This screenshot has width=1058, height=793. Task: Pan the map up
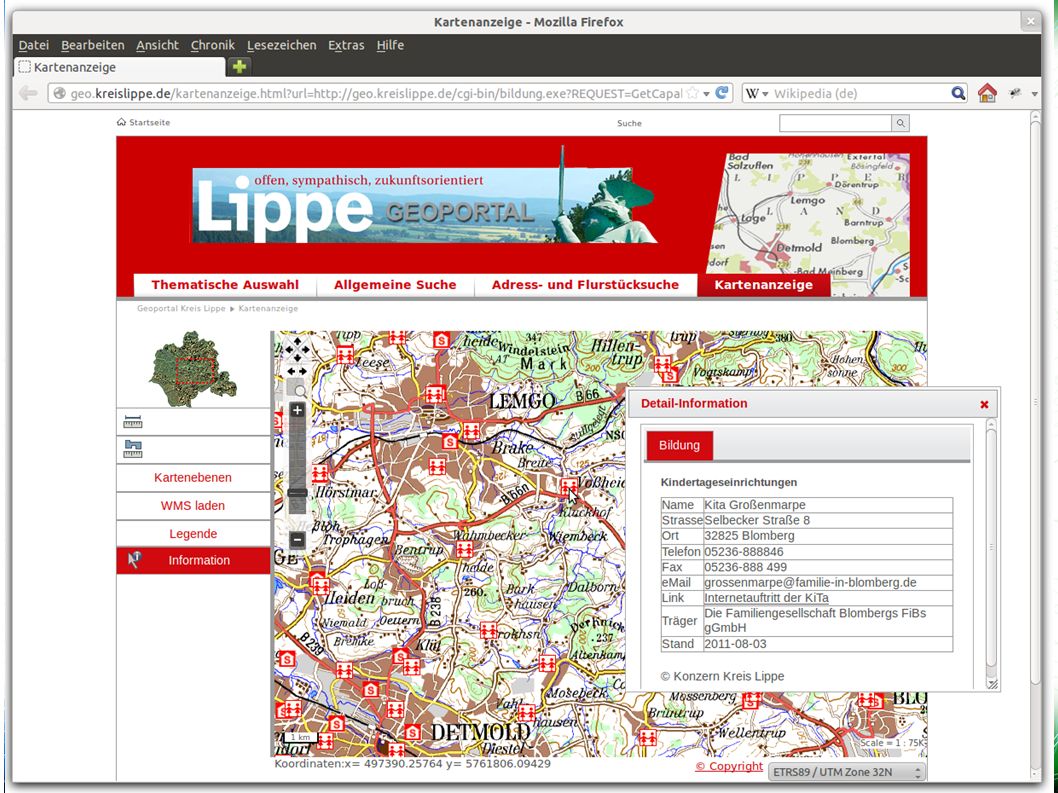click(297, 341)
